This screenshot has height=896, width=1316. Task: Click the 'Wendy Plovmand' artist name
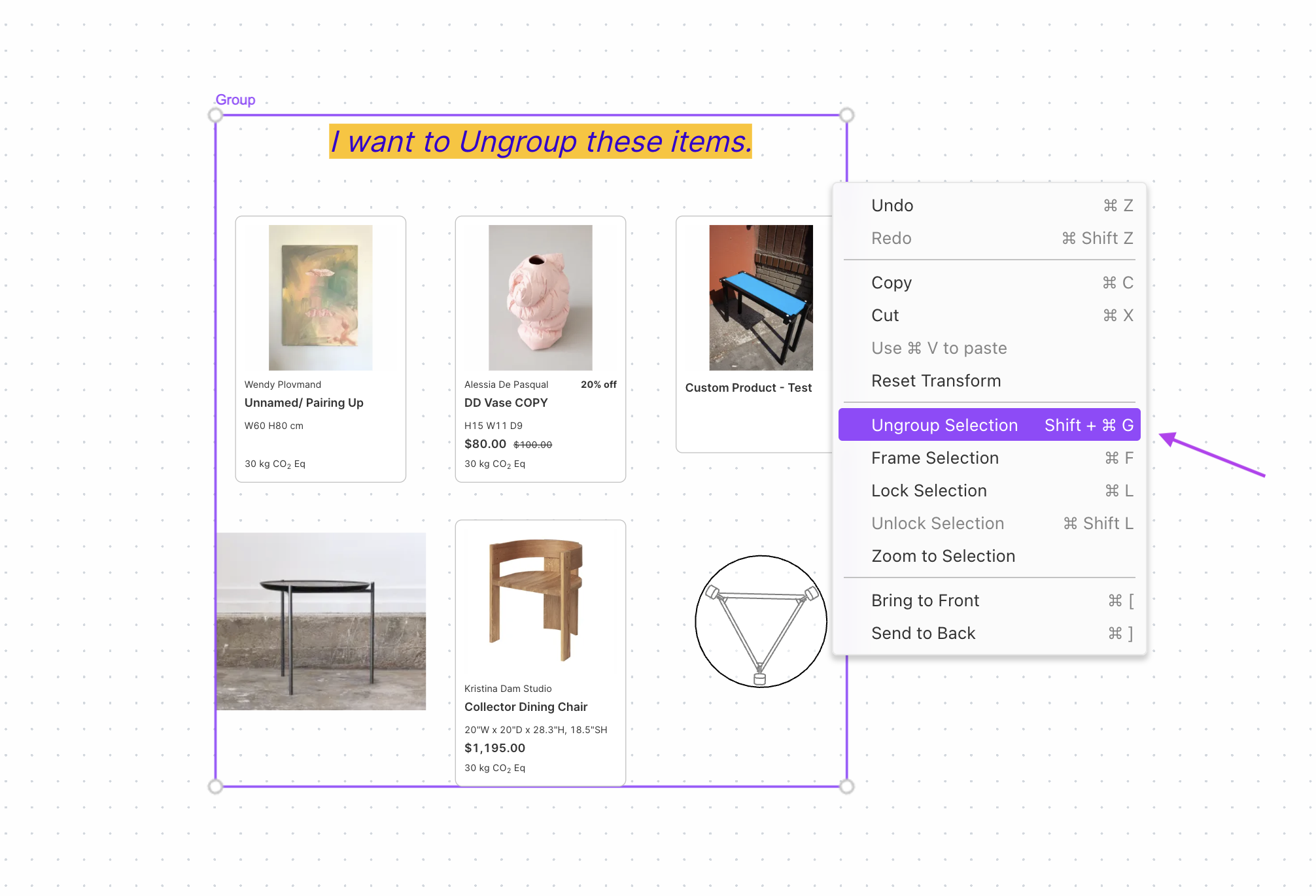pos(283,385)
